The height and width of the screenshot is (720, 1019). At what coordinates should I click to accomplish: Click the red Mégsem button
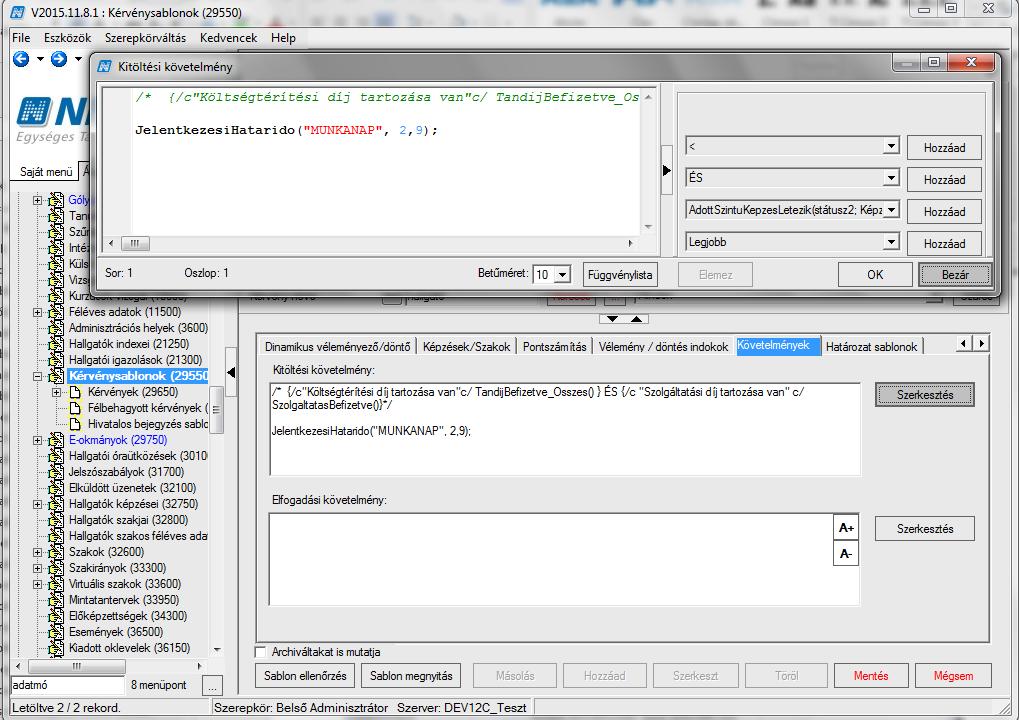coord(953,676)
